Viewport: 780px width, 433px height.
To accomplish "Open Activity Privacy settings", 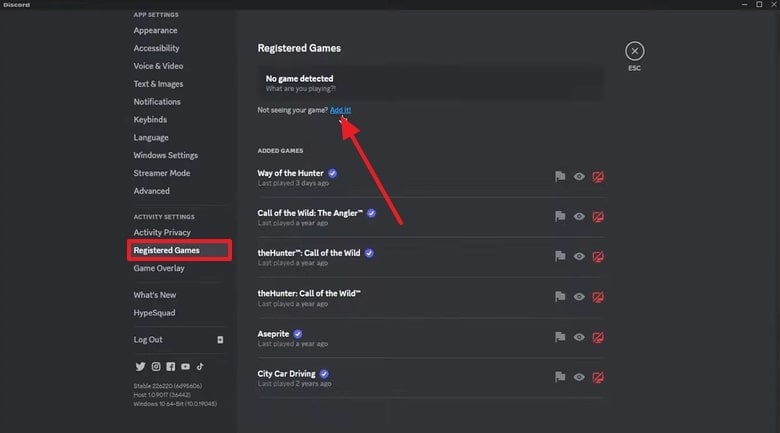I will [x=162, y=232].
